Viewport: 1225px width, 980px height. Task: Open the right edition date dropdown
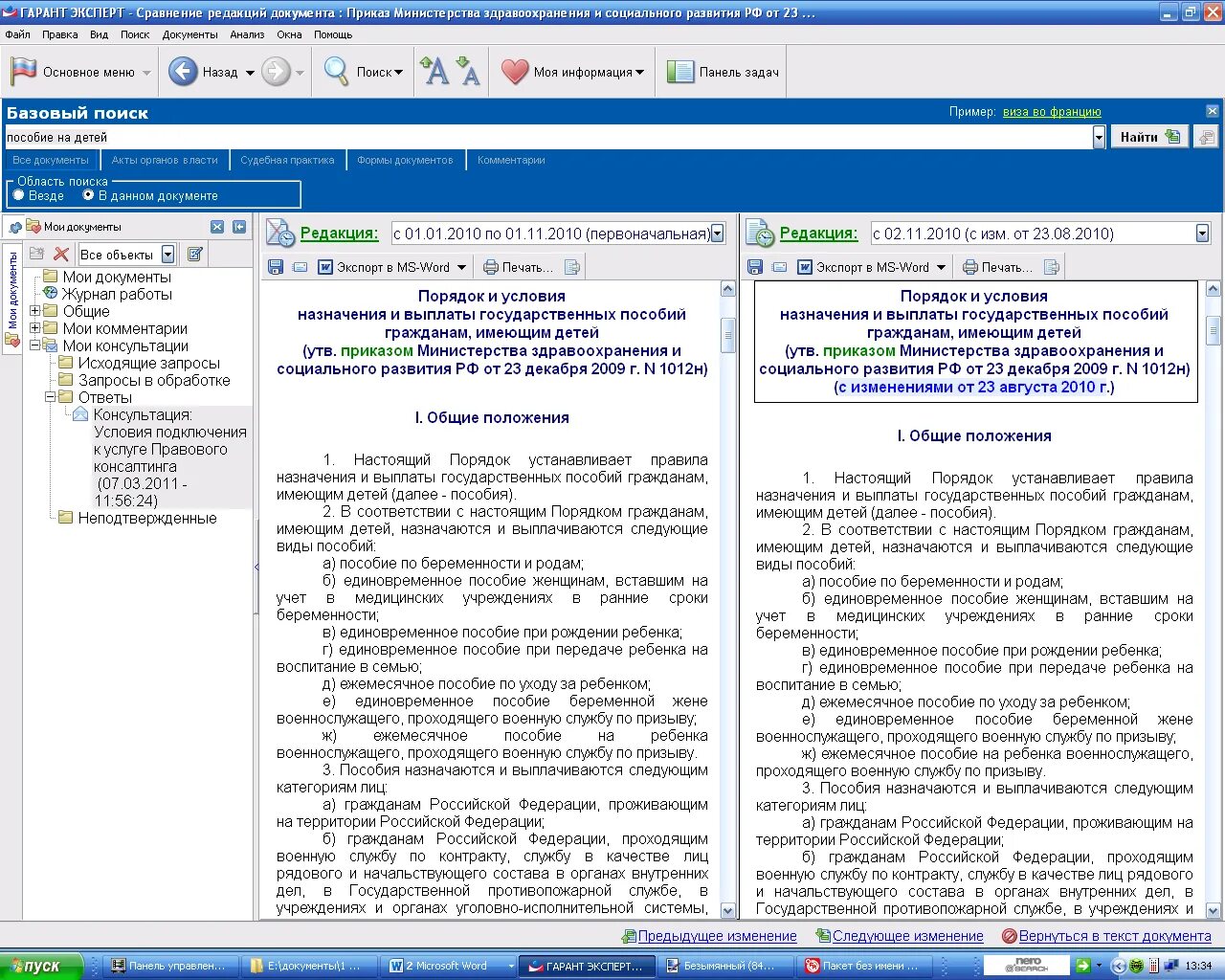point(1203,234)
